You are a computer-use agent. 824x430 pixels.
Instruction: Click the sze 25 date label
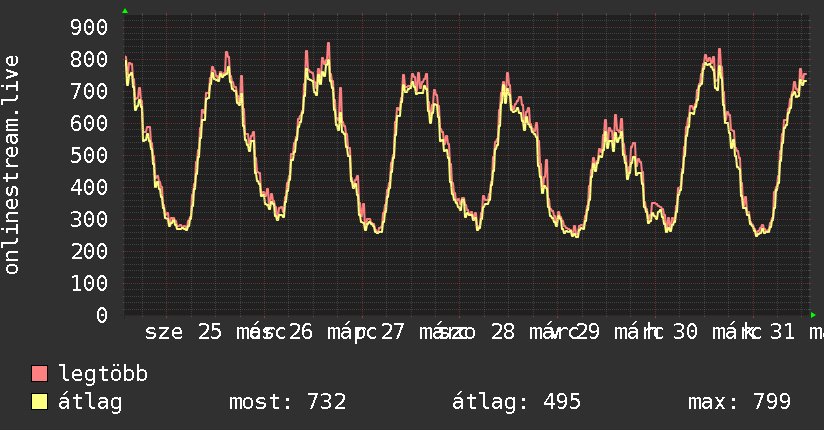tap(183, 332)
